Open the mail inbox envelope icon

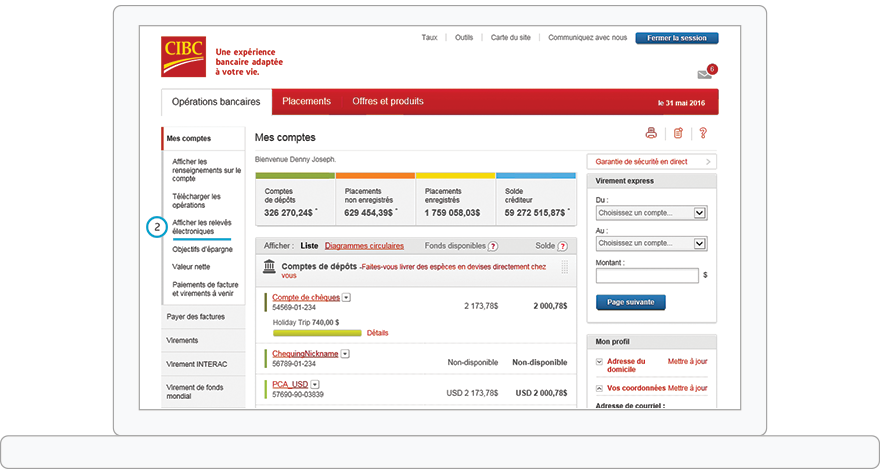pyautogui.click(x=704, y=74)
